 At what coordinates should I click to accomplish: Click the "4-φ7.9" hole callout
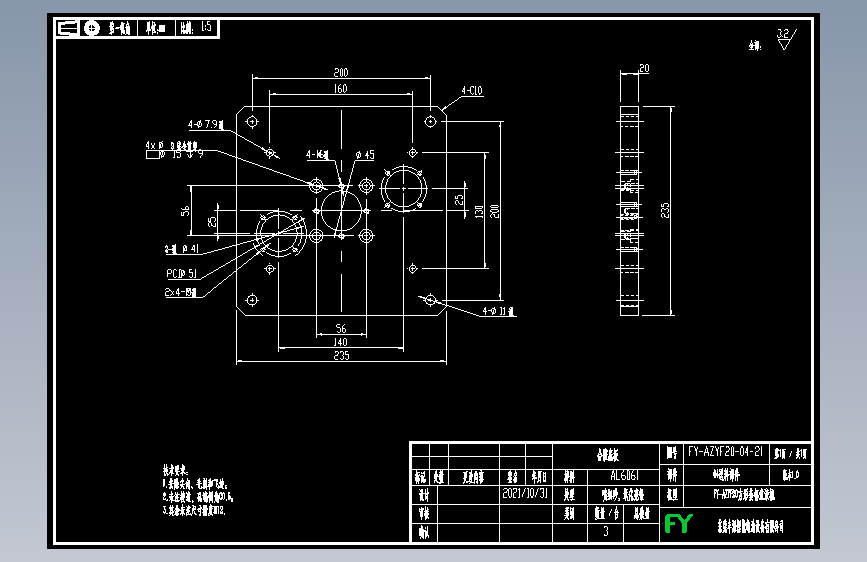[205, 124]
